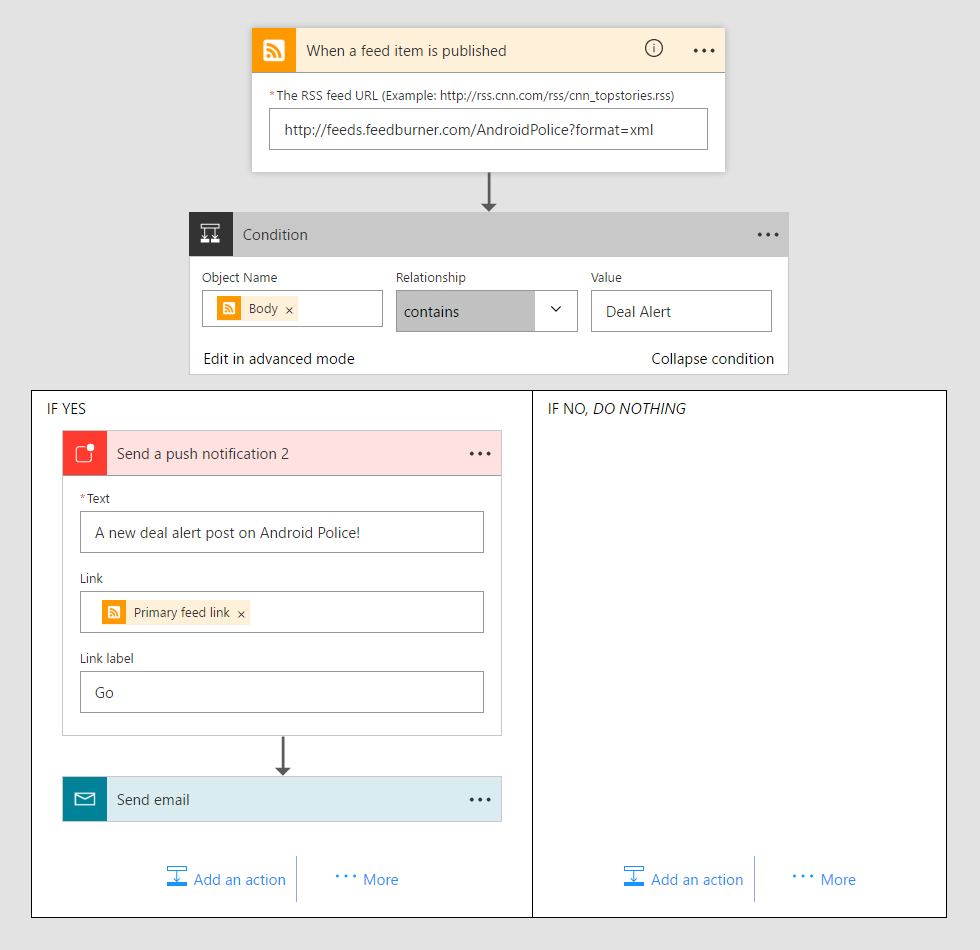Open the contains relationship dropdown
The height and width of the screenshot is (950, 980).
tap(556, 311)
